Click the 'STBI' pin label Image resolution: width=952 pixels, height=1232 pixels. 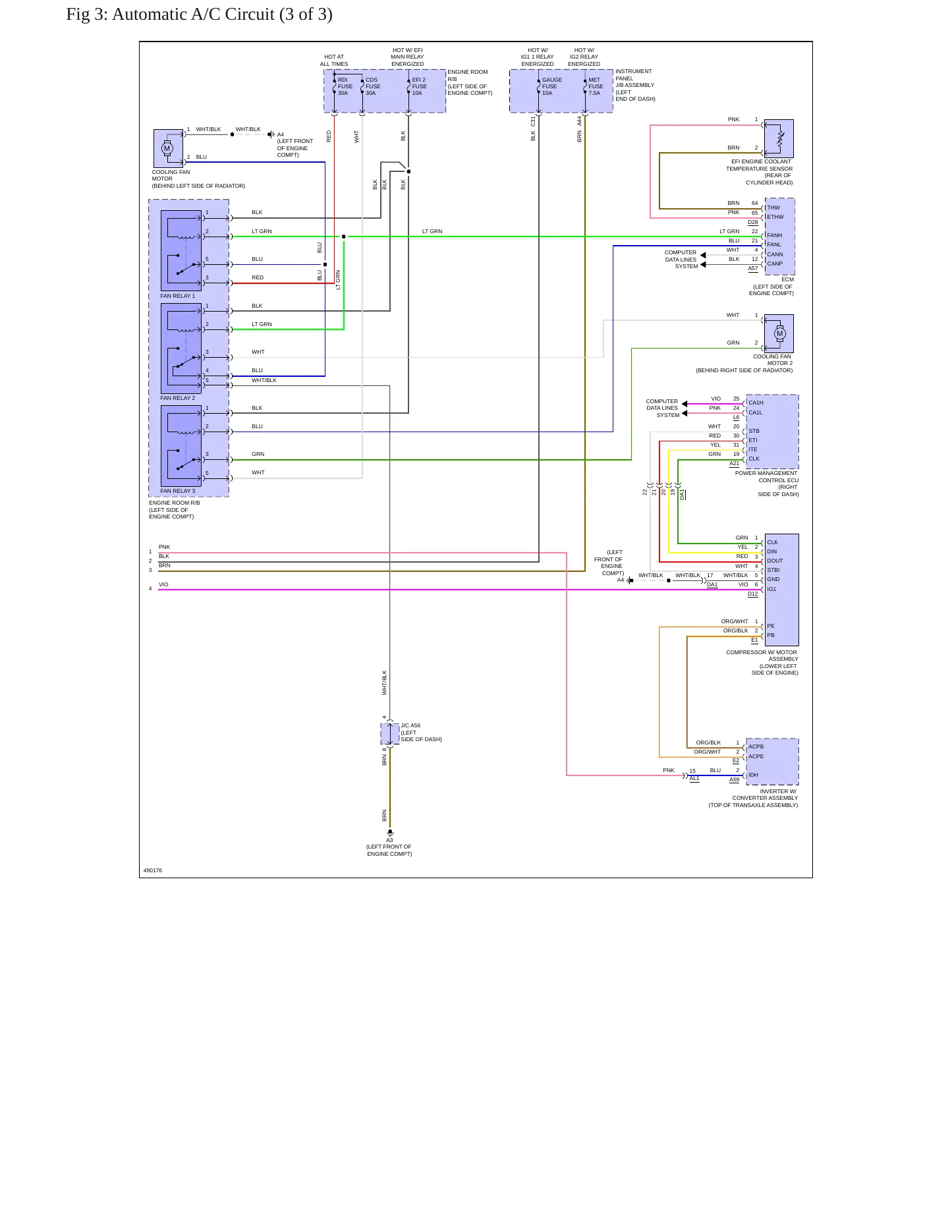pyautogui.click(x=773, y=570)
